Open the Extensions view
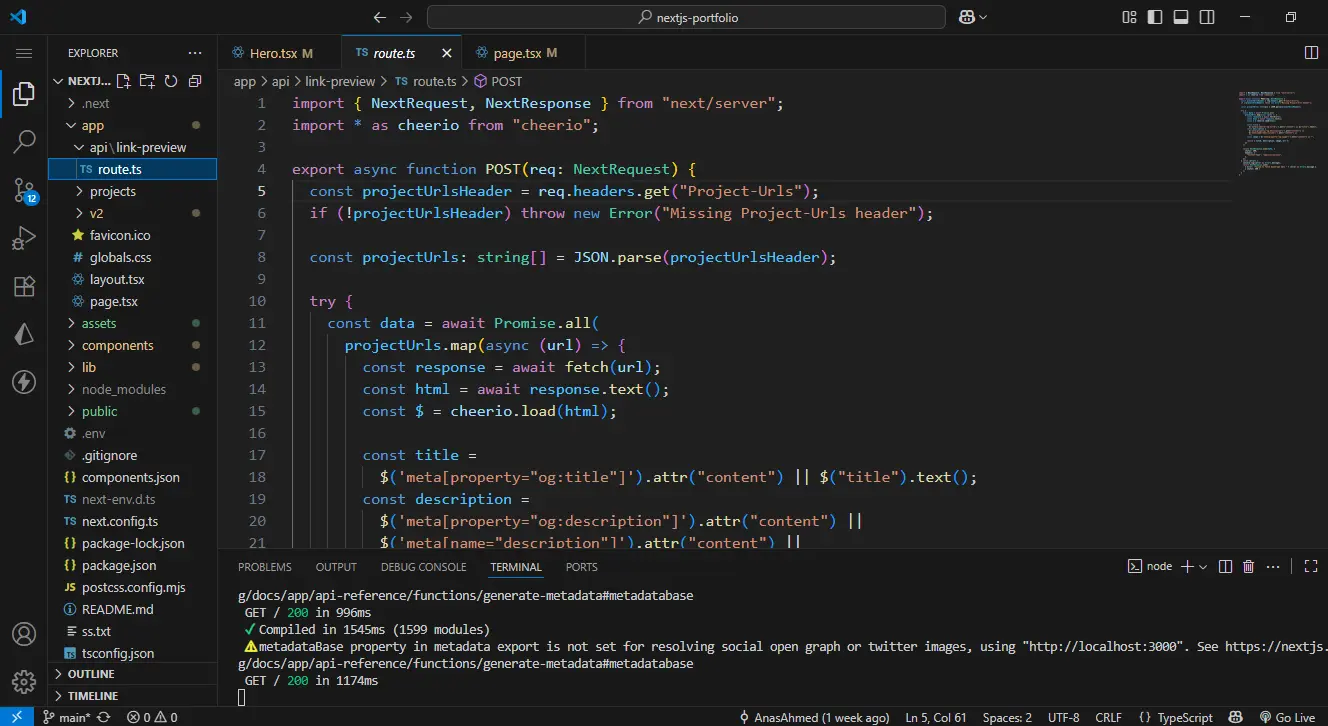1328x726 pixels. click(24, 287)
